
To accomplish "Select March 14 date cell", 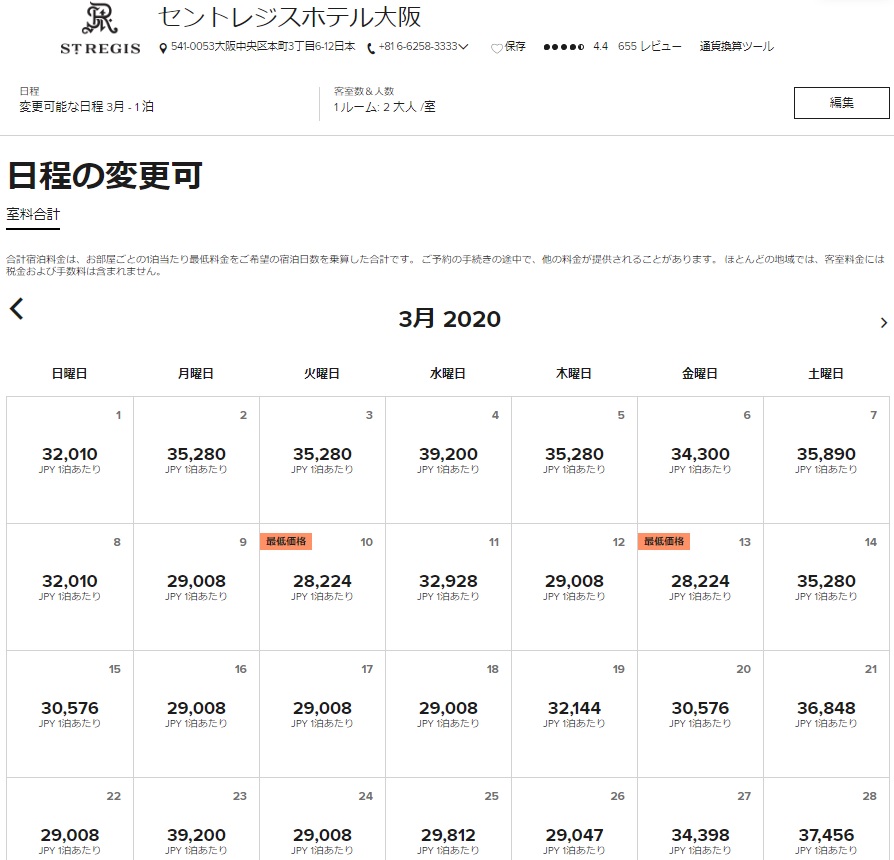I will (x=826, y=587).
